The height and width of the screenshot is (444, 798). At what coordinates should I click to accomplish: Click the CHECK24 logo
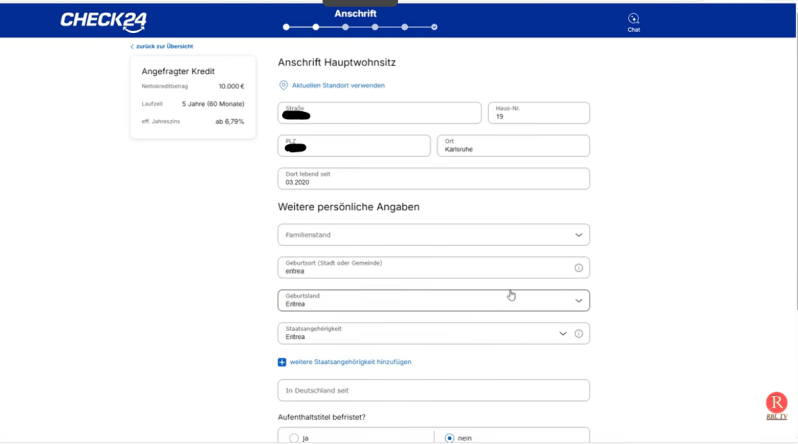click(x=103, y=21)
